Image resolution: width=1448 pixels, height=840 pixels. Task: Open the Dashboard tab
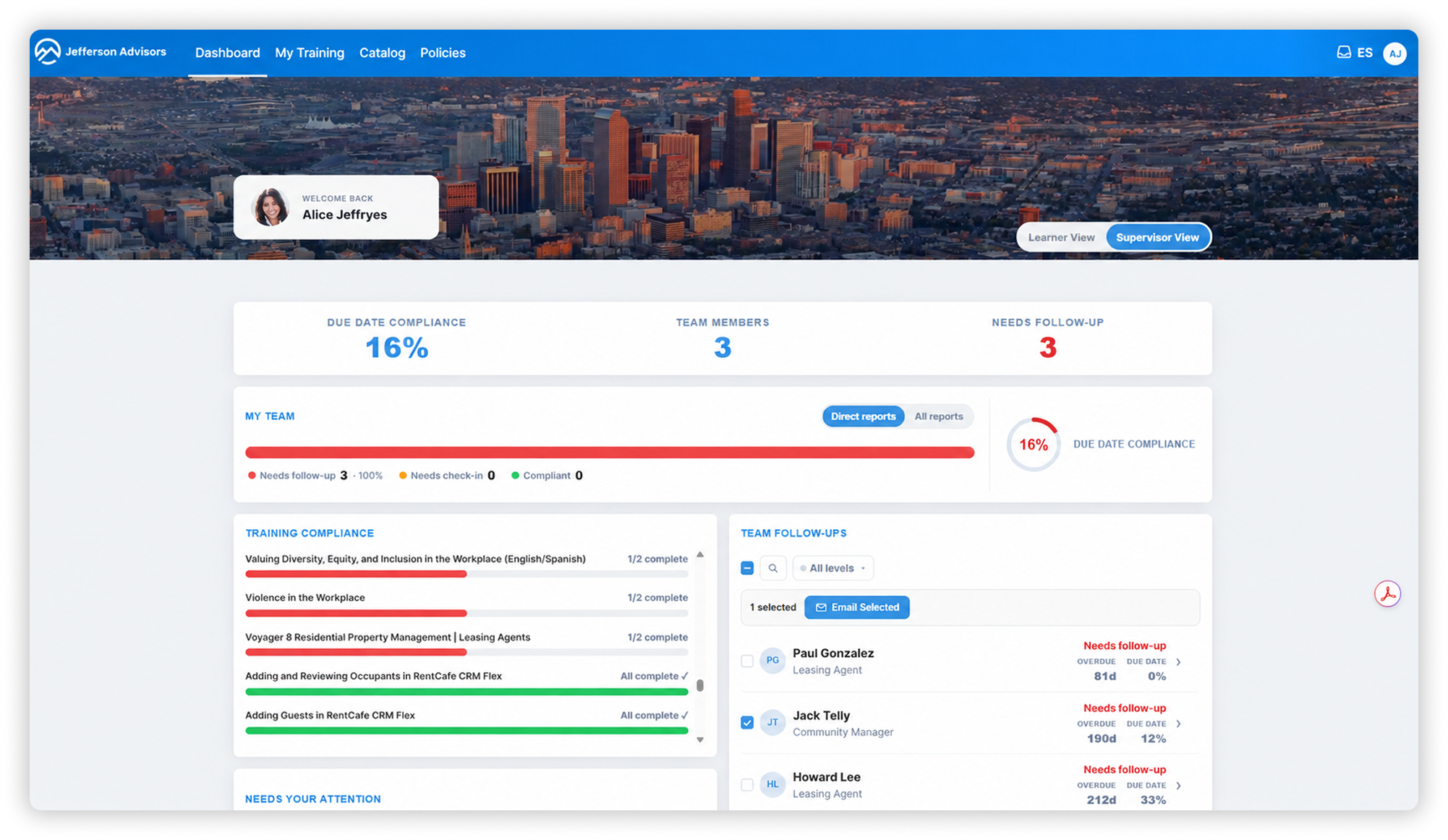point(227,53)
